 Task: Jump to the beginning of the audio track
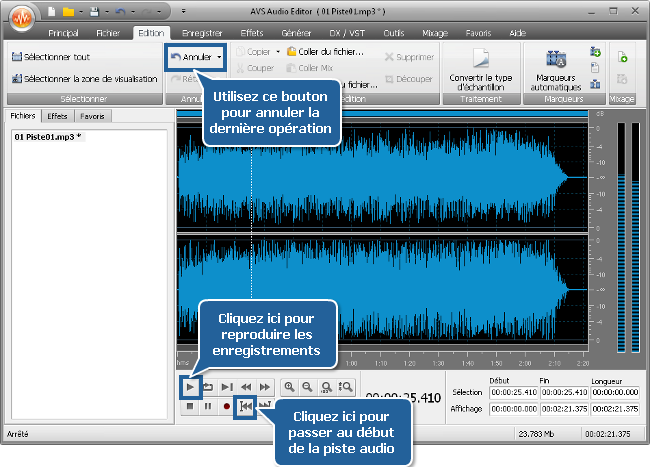point(245,406)
